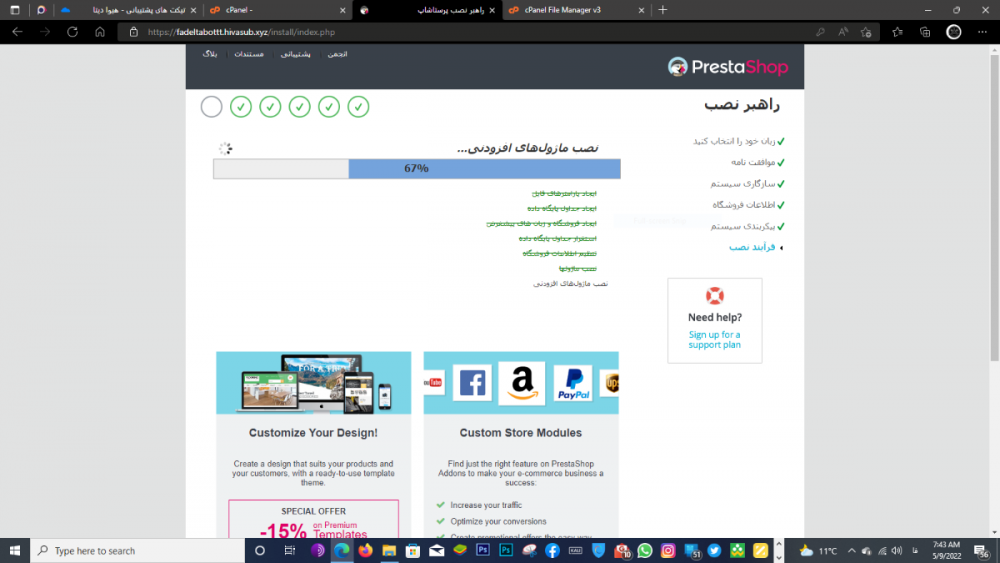Image resolution: width=1000 pixels, height=563 pixels.
Task: Click the first green checkmark step circle
Action: point(359,107)
